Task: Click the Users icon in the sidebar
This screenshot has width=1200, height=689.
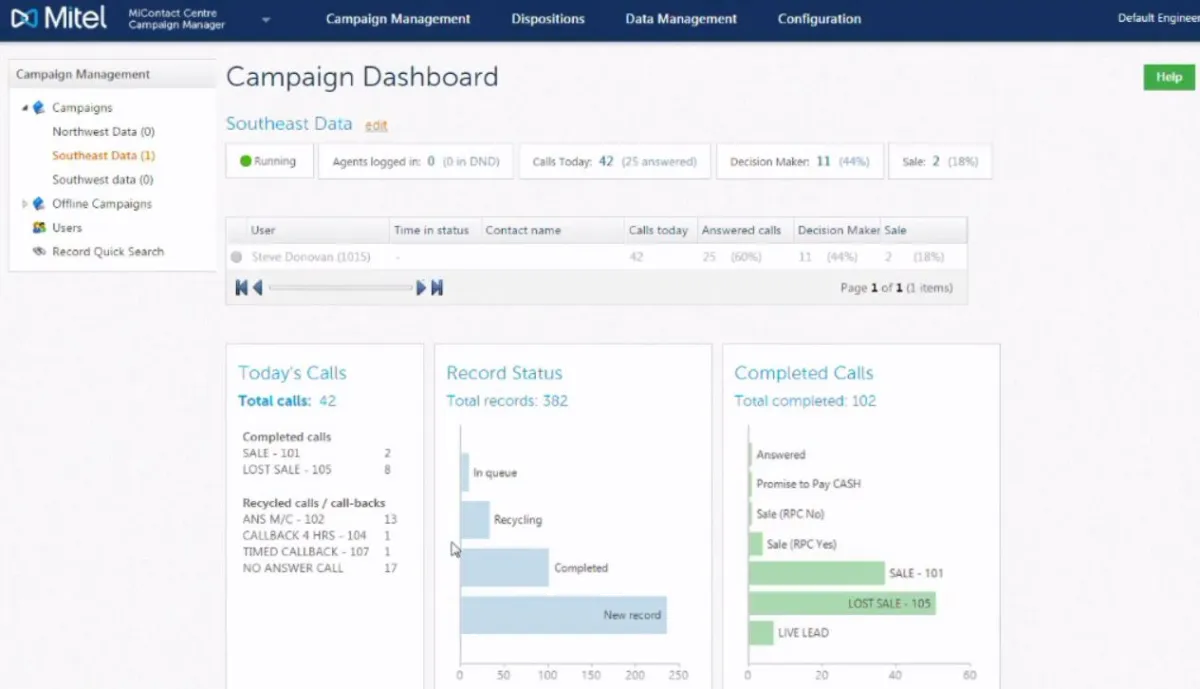Action: point(37,227)
